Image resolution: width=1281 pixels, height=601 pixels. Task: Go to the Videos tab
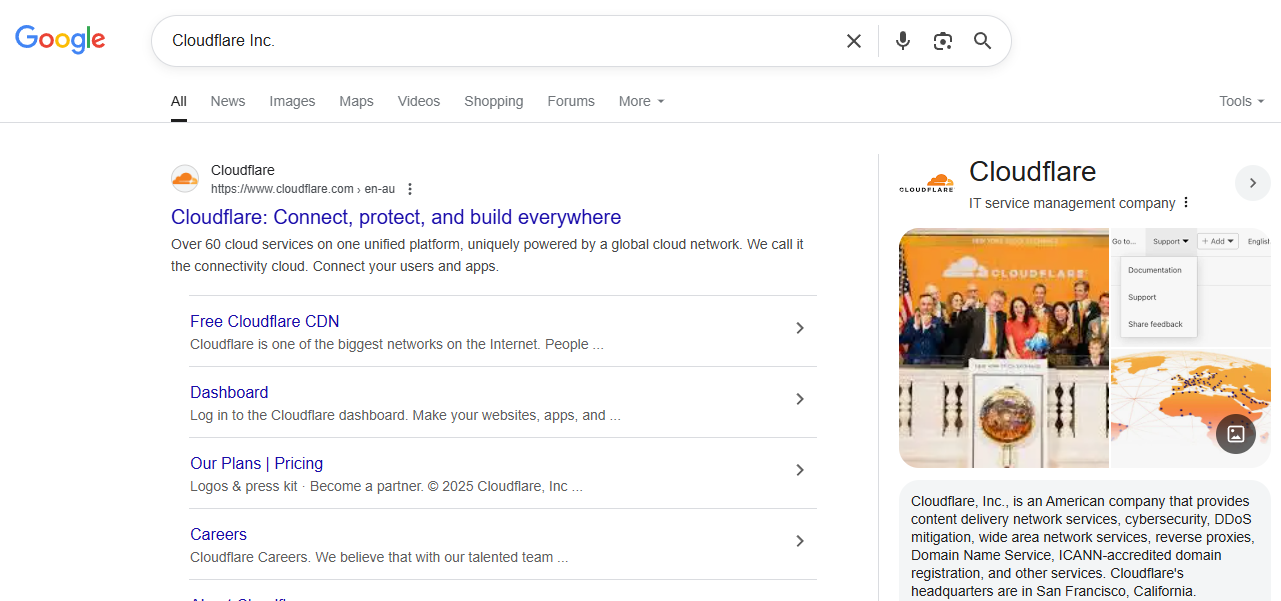419,101
